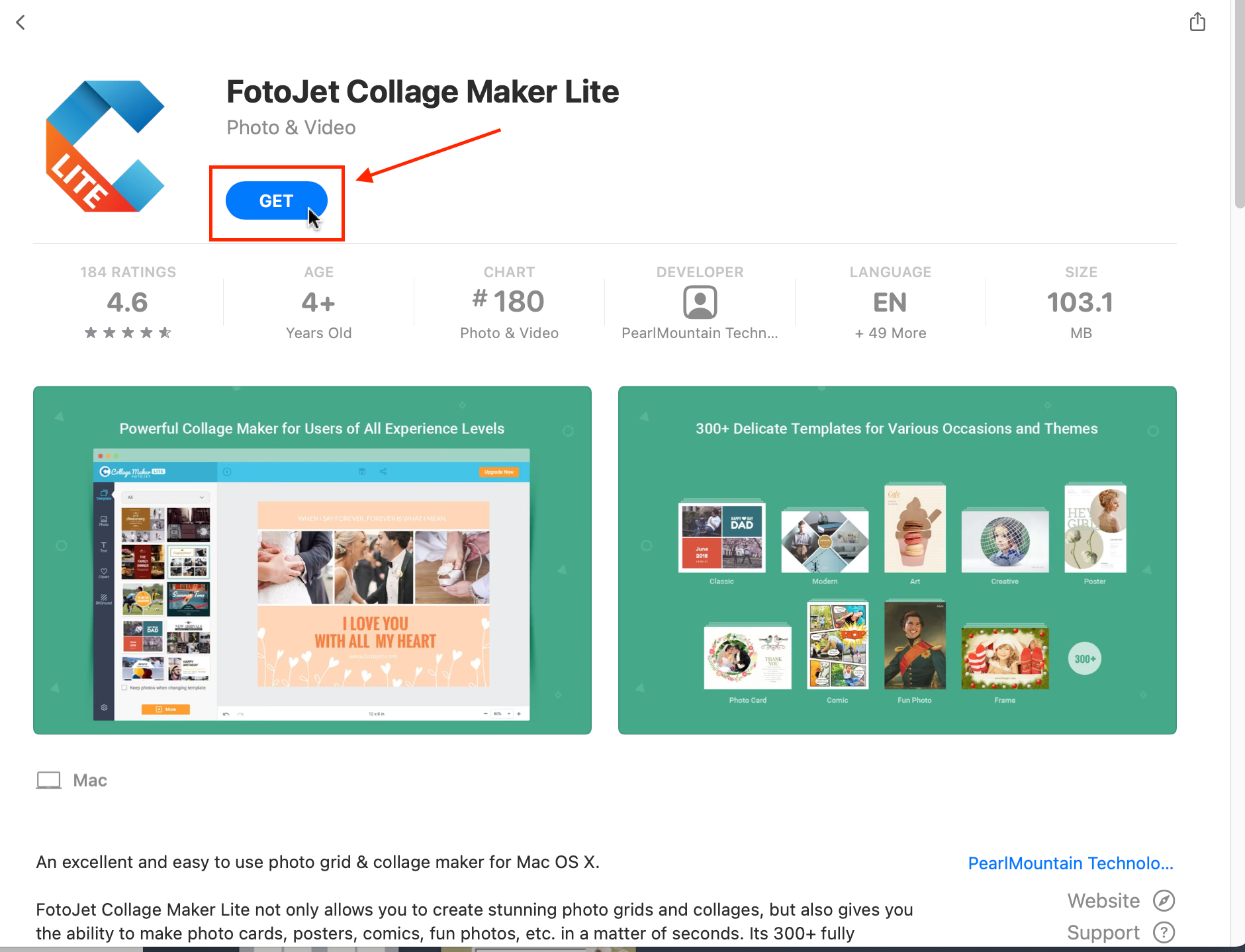1245x952 pixels.
Task: Click the GET button to download
Action: [277, 200]
